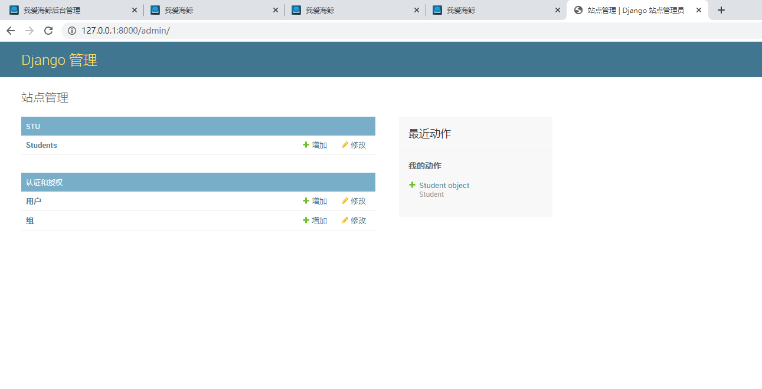The height and width of the screenshot is (389, 762).
Task: Close the 我爱海鲸后台管理 tab
Action: (135, 10)
